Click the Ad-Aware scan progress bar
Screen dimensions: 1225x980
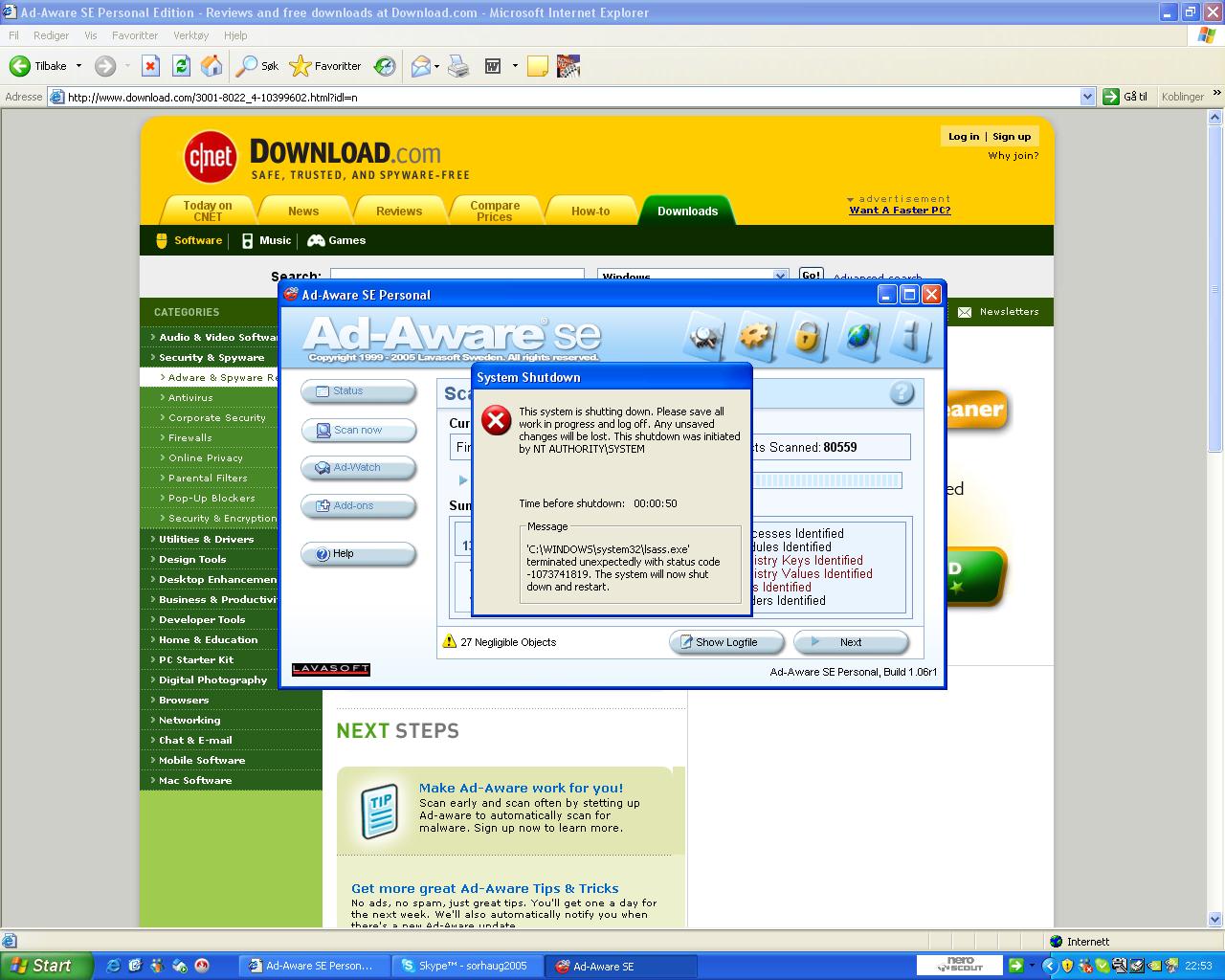[827, 479]
